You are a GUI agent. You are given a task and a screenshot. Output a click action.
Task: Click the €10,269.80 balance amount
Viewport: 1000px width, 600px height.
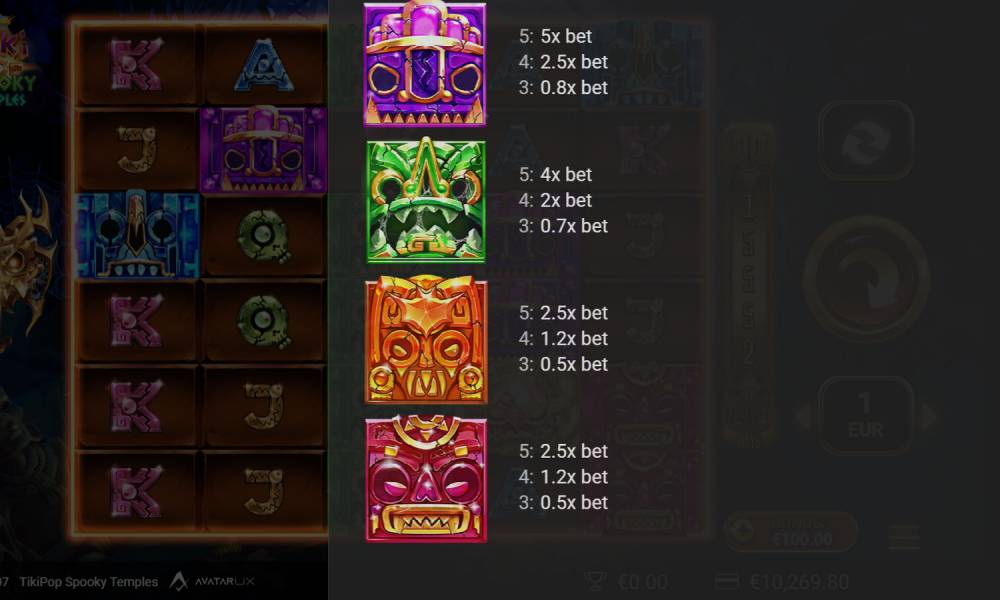point(800,582)
